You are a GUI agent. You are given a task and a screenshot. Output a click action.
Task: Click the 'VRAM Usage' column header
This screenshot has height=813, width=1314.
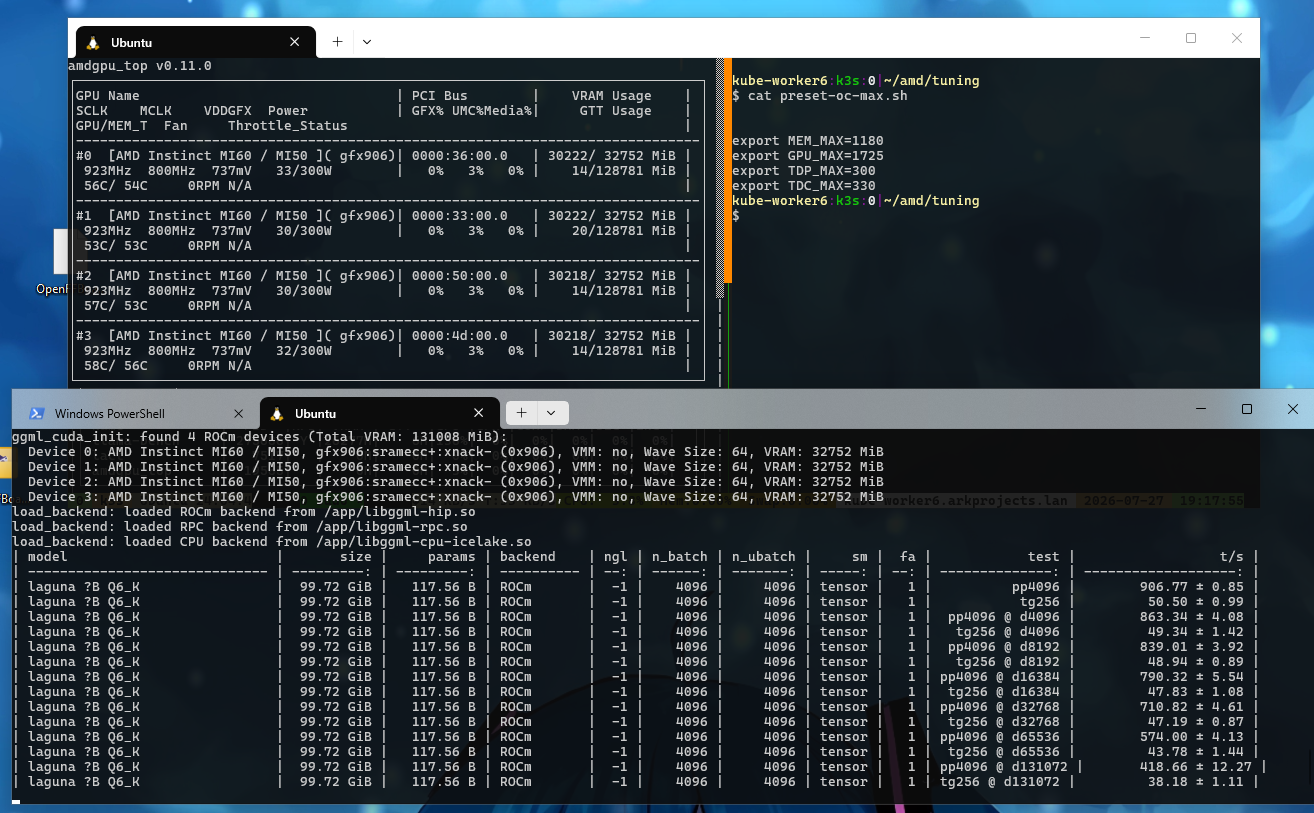tap(611, 96)
